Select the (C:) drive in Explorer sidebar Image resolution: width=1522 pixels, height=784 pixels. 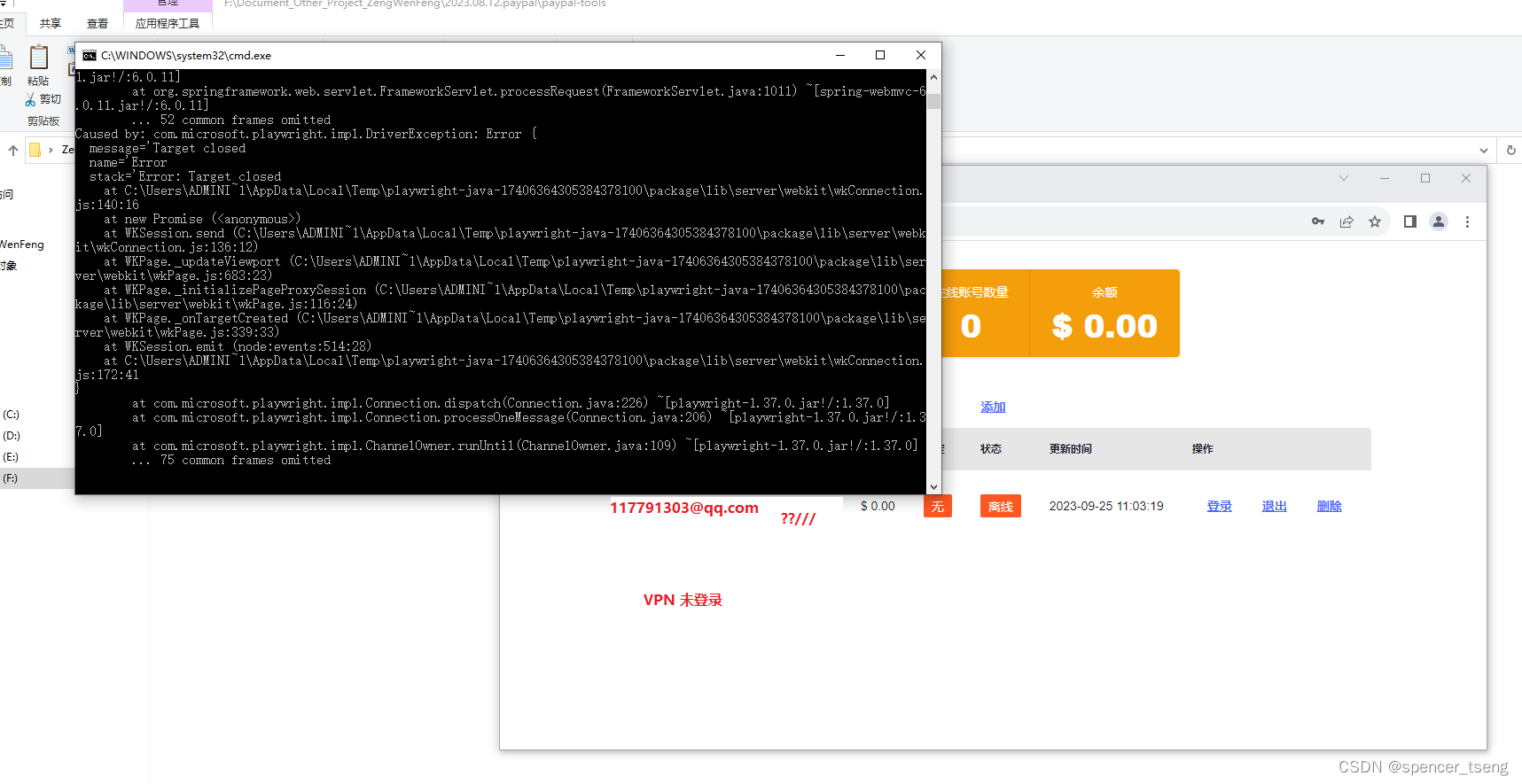[11, 415]
